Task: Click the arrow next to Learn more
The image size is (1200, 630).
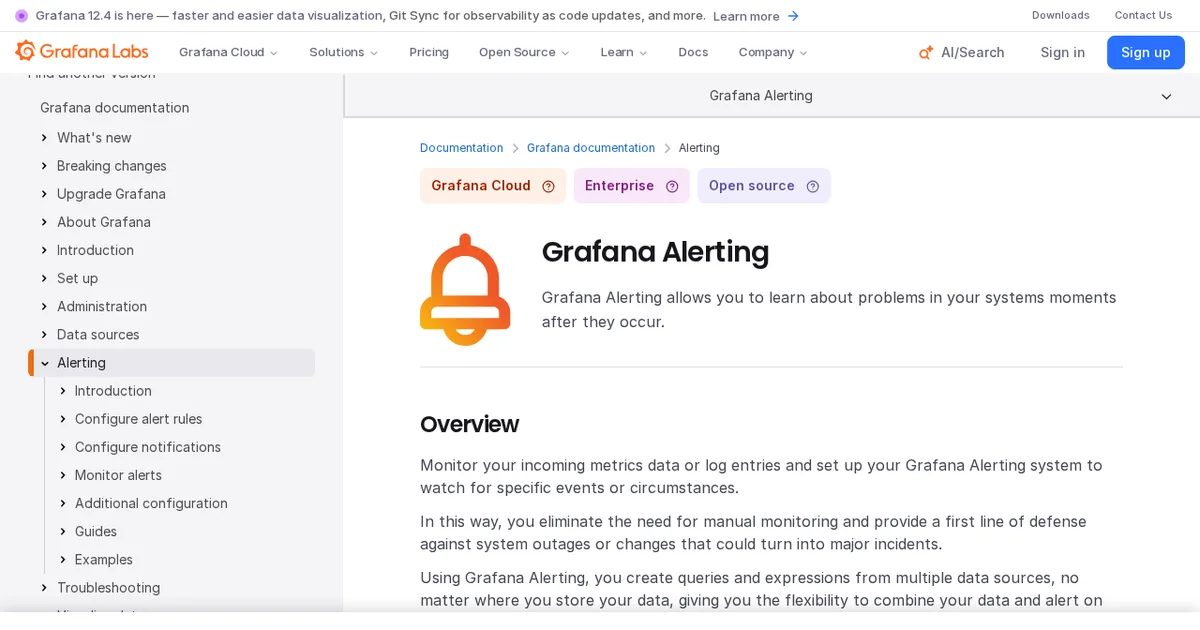Action: coord(793,16)
